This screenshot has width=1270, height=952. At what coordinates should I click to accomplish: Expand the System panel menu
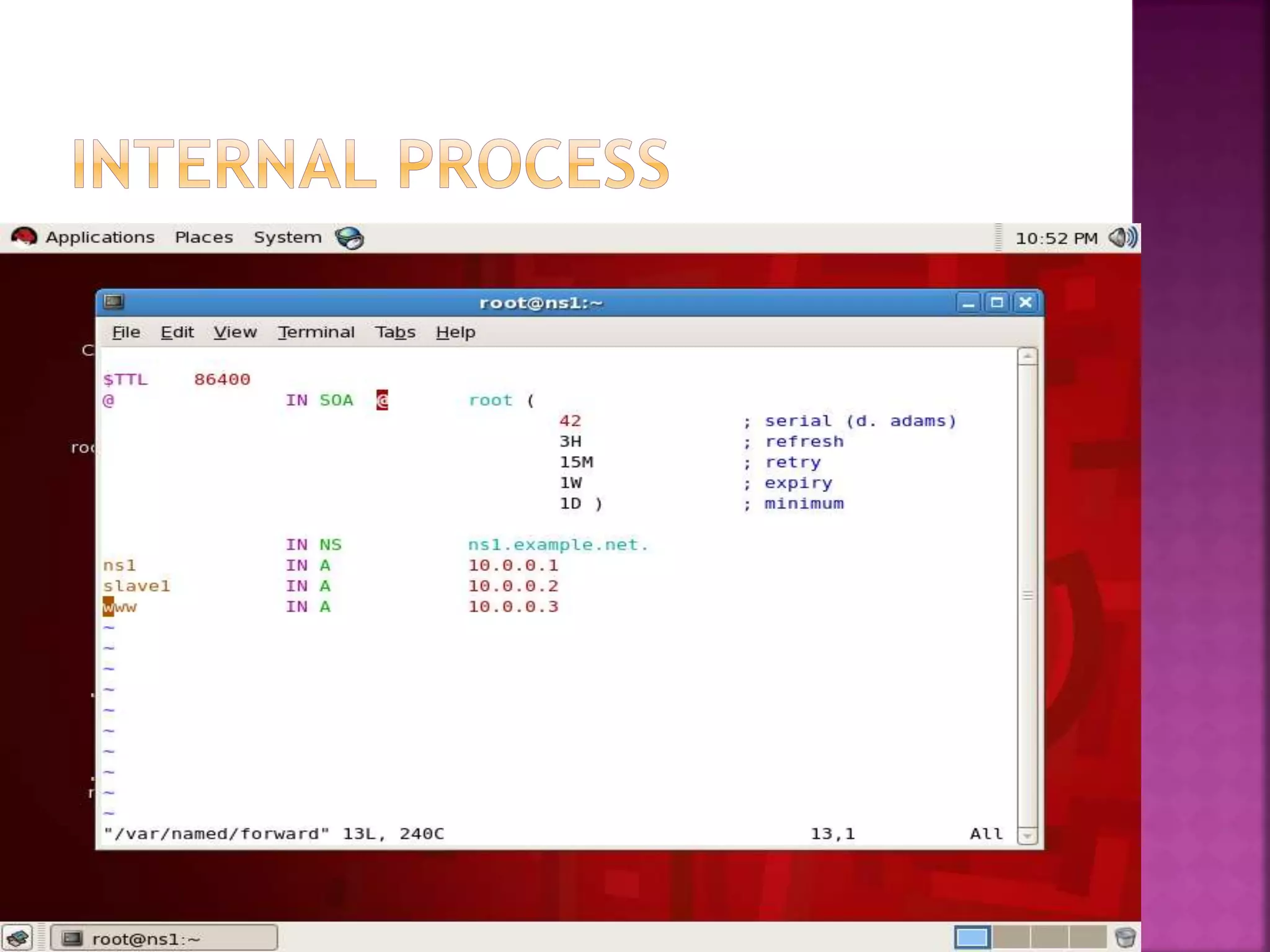287,237
